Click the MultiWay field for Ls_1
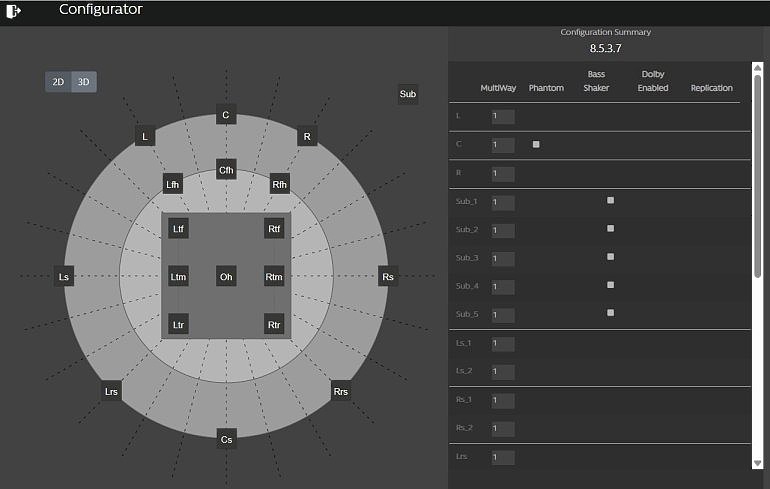Image resolution: width=770 pixels, height=489 pixels. 503,344
